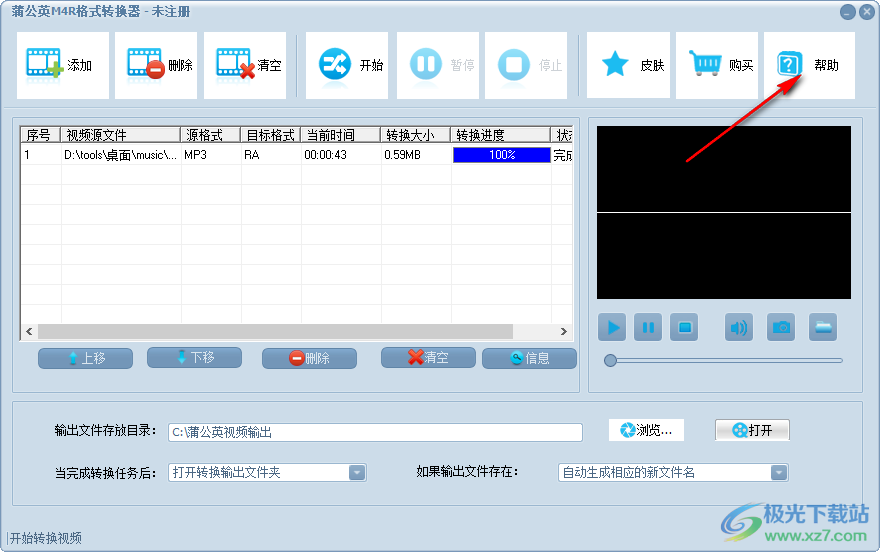880x552 pixels.
Task: Click the 添加 (Add file) toolbar button
Action: click(x=63, y=65)
